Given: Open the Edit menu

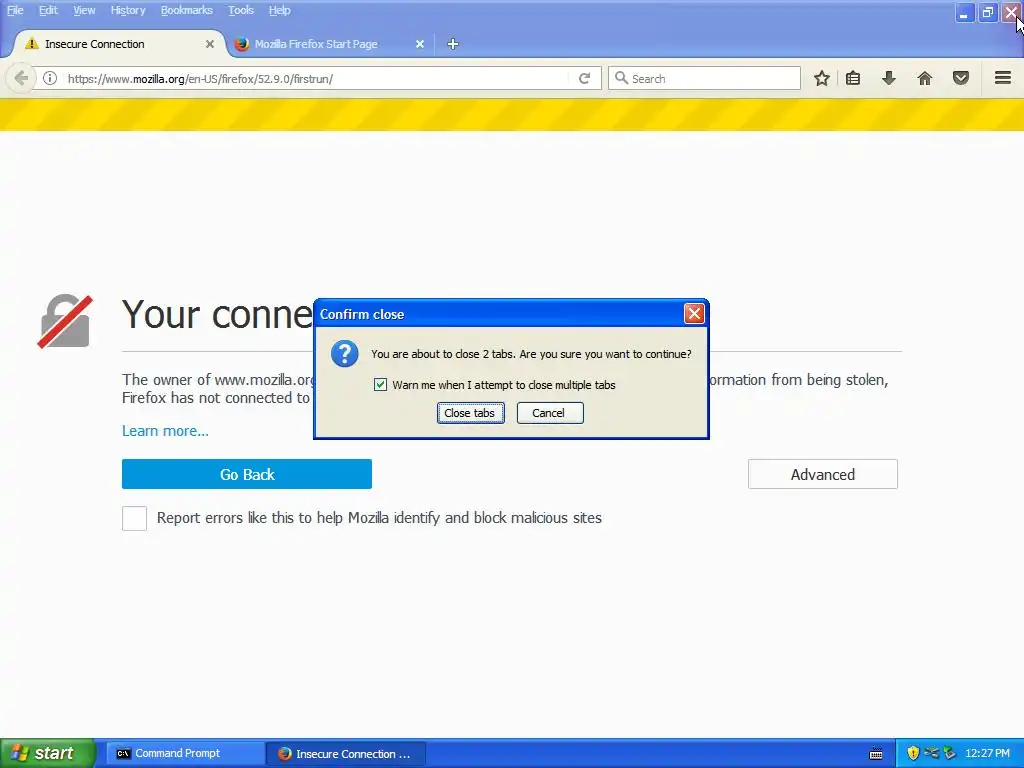Looking at the screenshot, I should [x=48, y=10].
